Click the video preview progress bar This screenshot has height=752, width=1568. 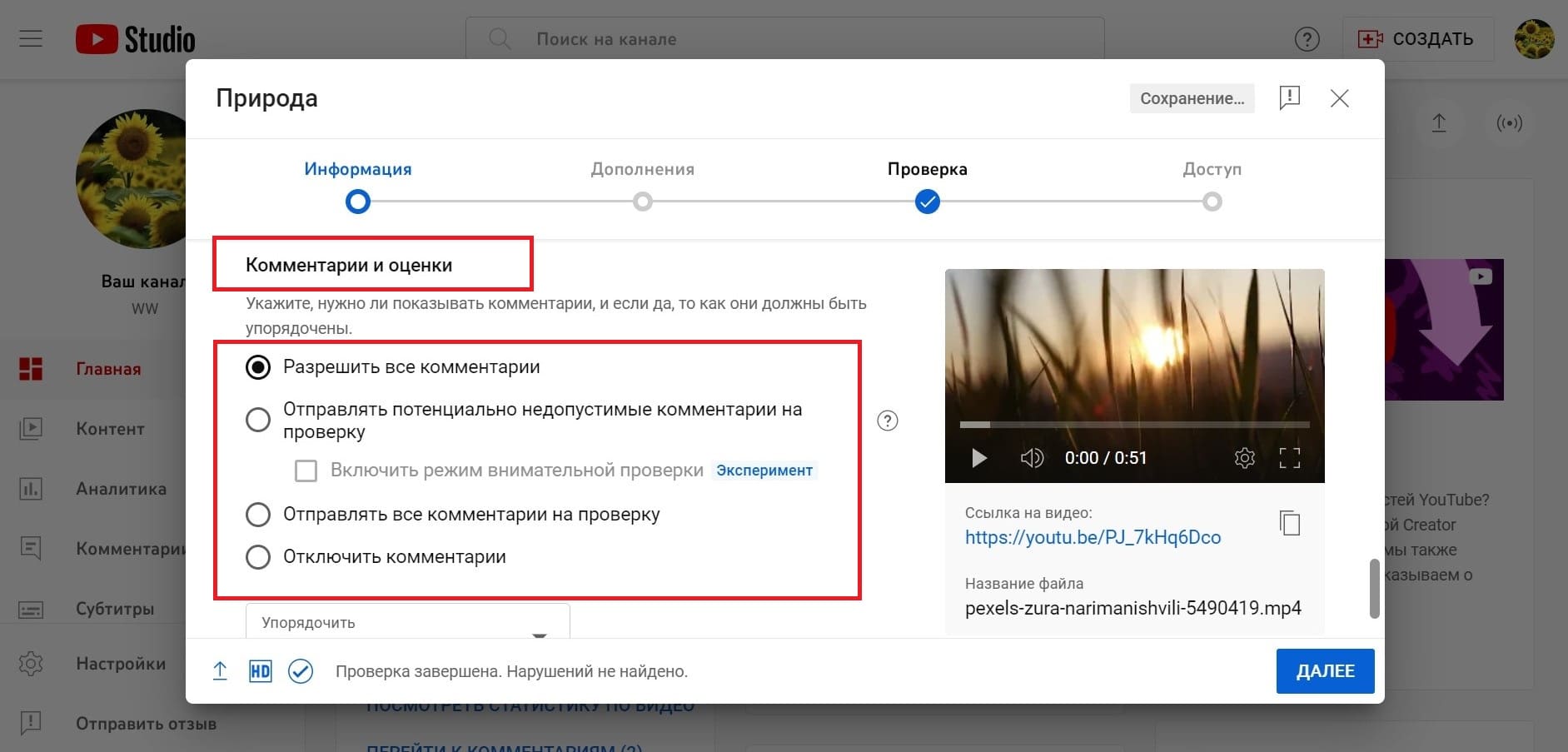(x=1134, y=425)
